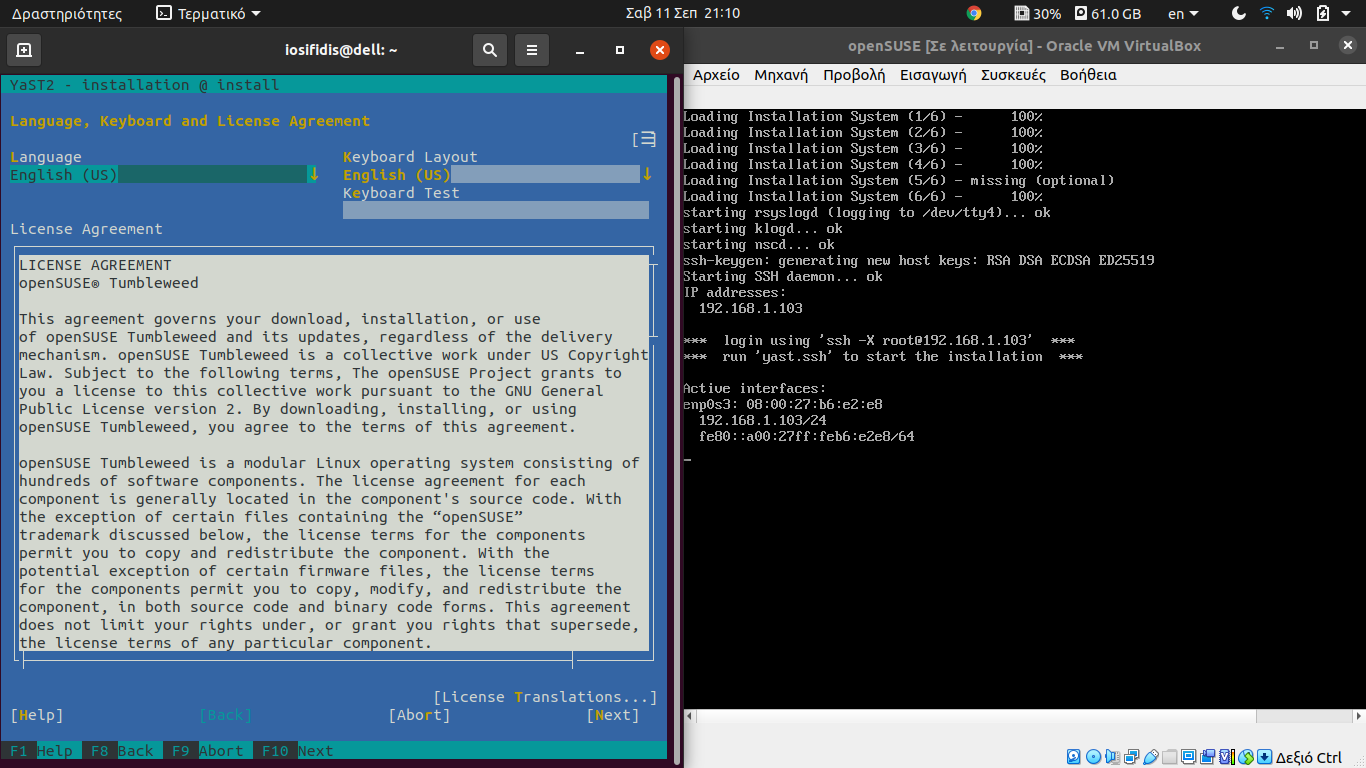1366x768 pixels.
Task: Open the terminal search tool
Action: (489, 50)
